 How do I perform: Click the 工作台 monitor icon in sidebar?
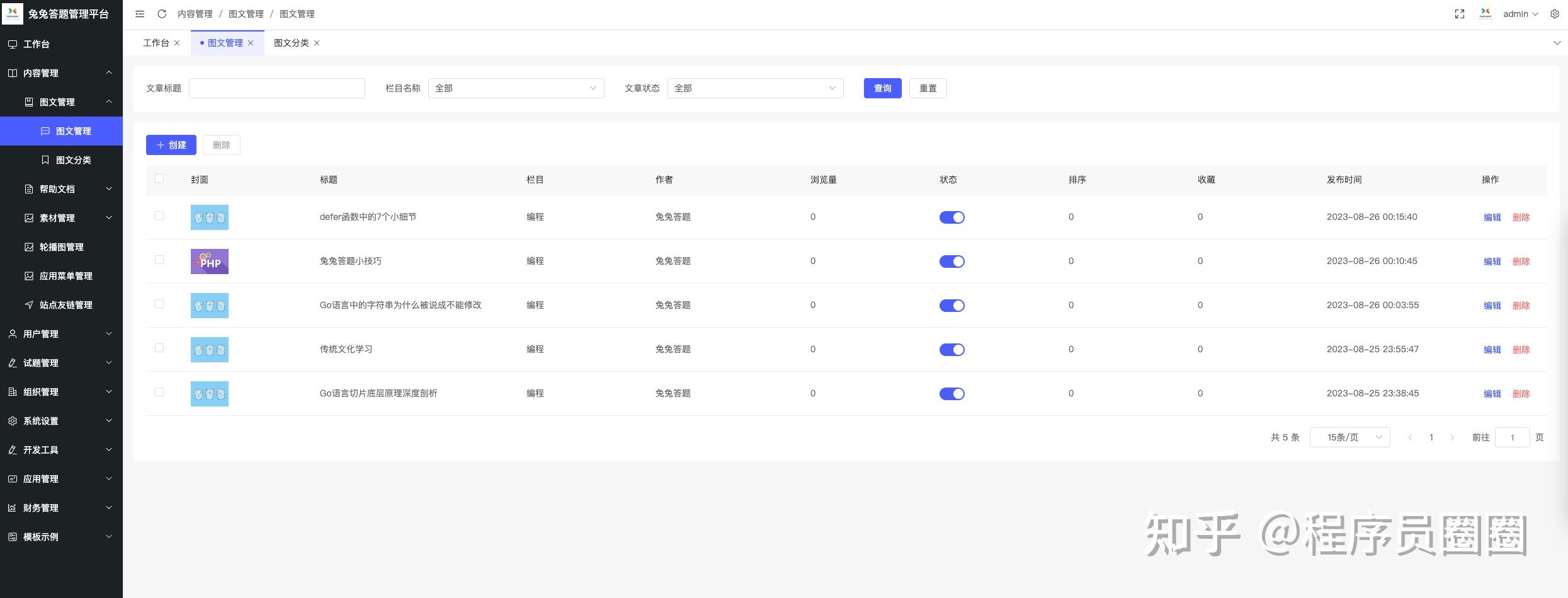click(13, 44)
